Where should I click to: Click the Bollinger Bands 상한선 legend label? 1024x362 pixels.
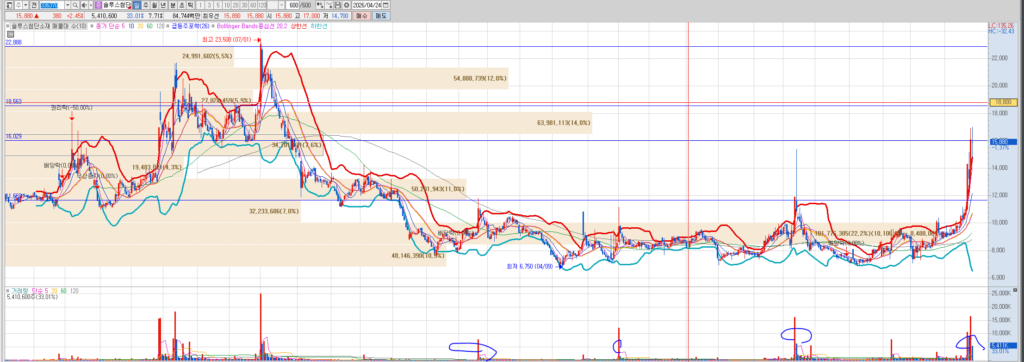tap(299, 26)
